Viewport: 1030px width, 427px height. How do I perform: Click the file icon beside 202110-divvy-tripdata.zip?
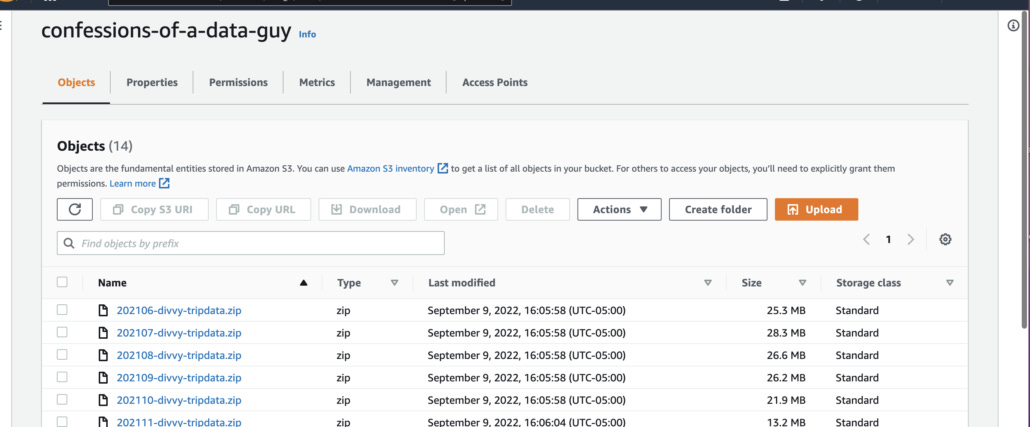(x=102, y=400)
